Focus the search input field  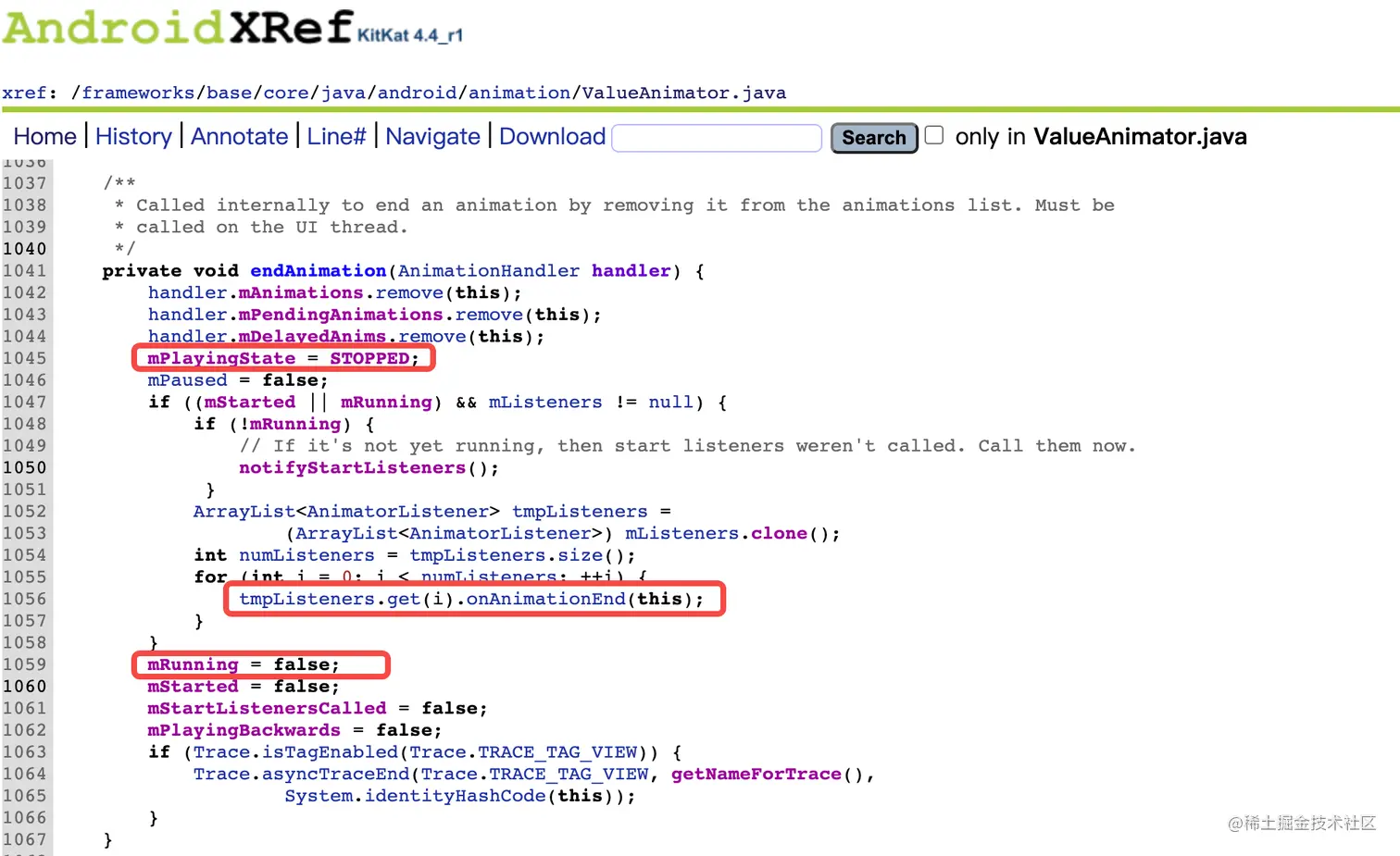[x=717, y=138]
